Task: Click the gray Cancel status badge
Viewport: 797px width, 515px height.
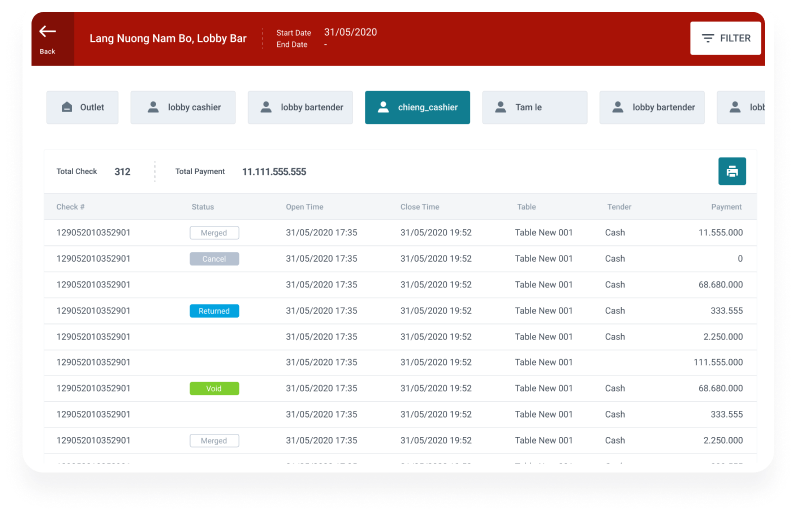Action: point(214,259)
